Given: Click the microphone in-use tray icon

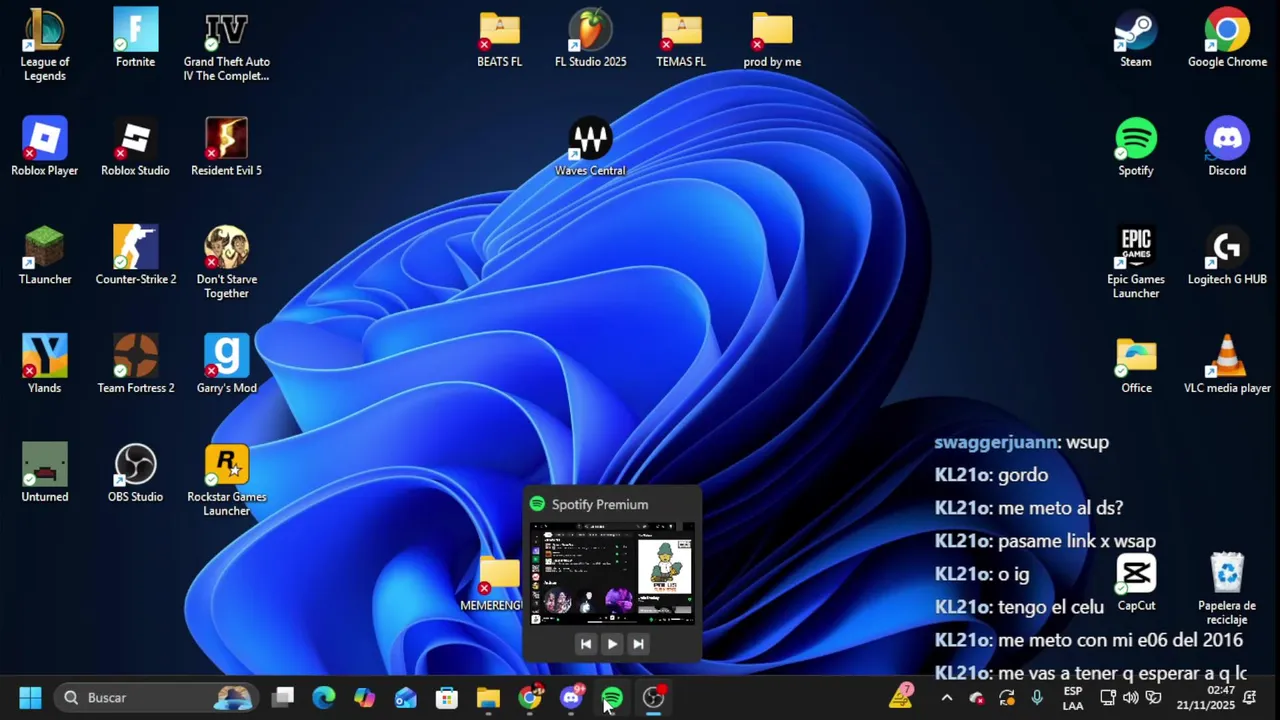Looking at the screenshot, I should click(1037, 697).
